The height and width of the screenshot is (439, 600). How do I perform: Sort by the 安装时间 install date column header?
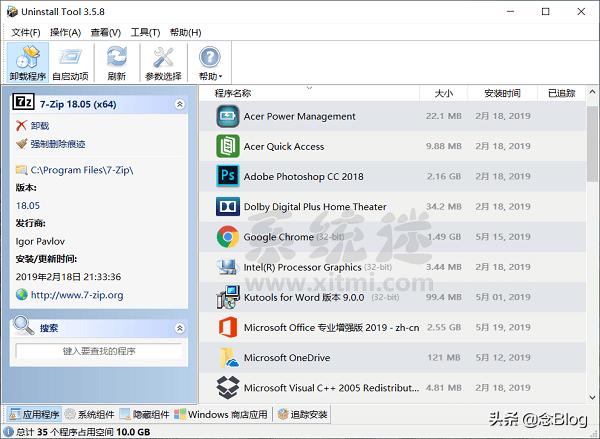tap(502, 93)
